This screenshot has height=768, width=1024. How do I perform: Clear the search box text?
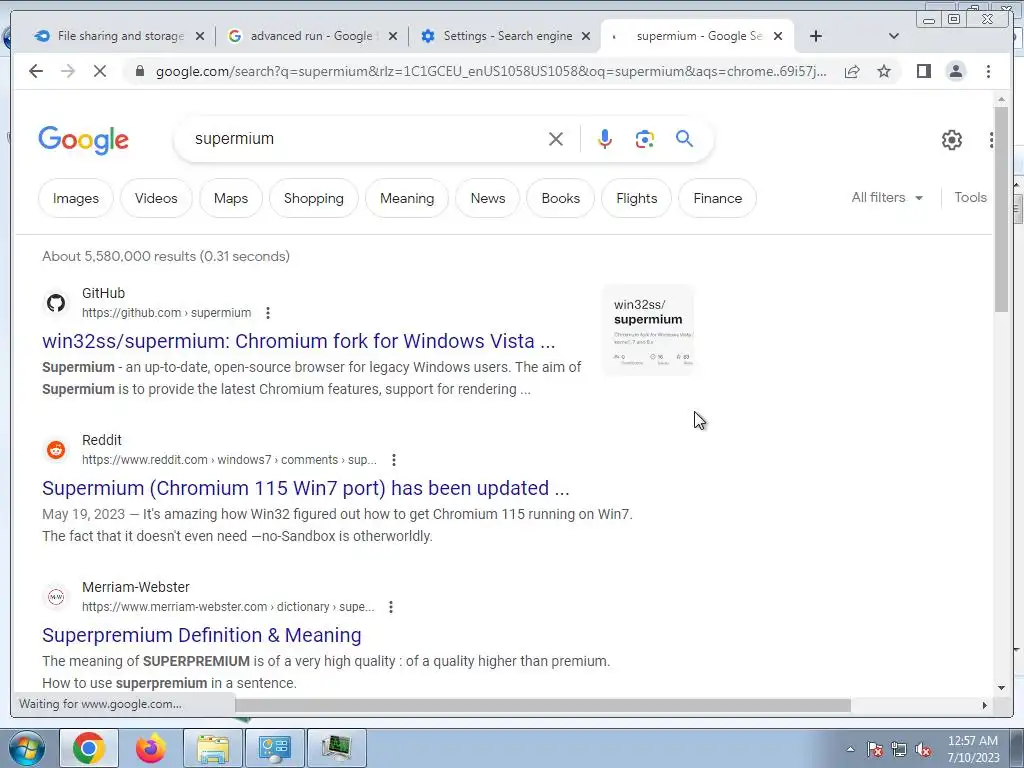point(556,139)
